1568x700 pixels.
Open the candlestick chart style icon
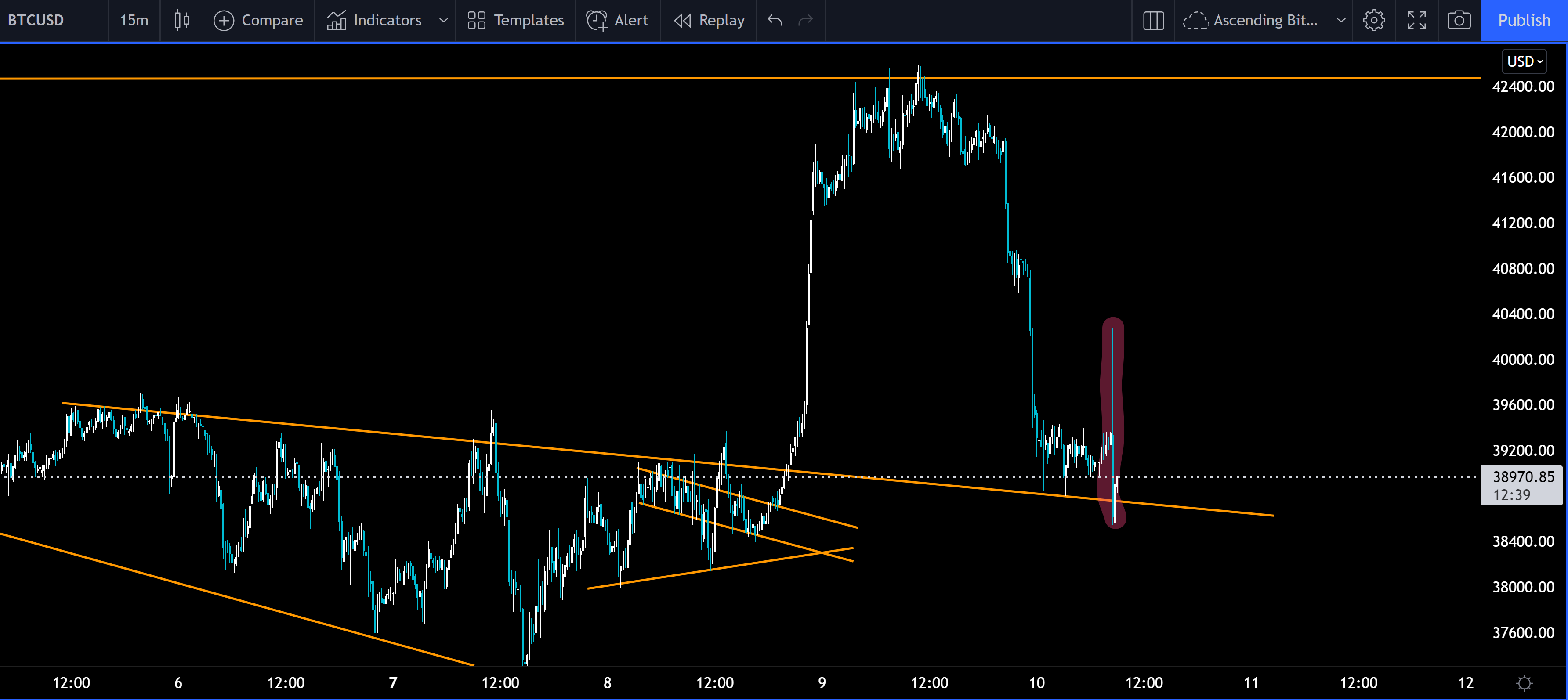coord(181,20)
